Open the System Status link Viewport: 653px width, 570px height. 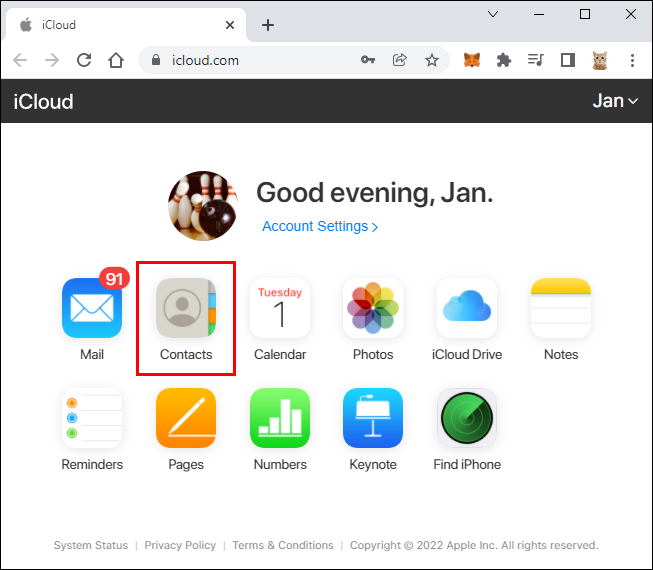[91, 545]
